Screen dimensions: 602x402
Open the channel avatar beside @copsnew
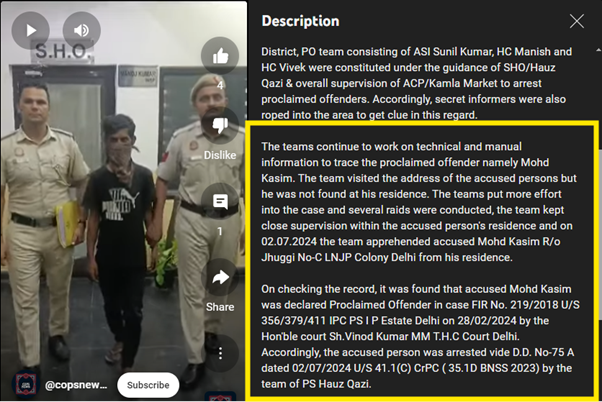25,384
